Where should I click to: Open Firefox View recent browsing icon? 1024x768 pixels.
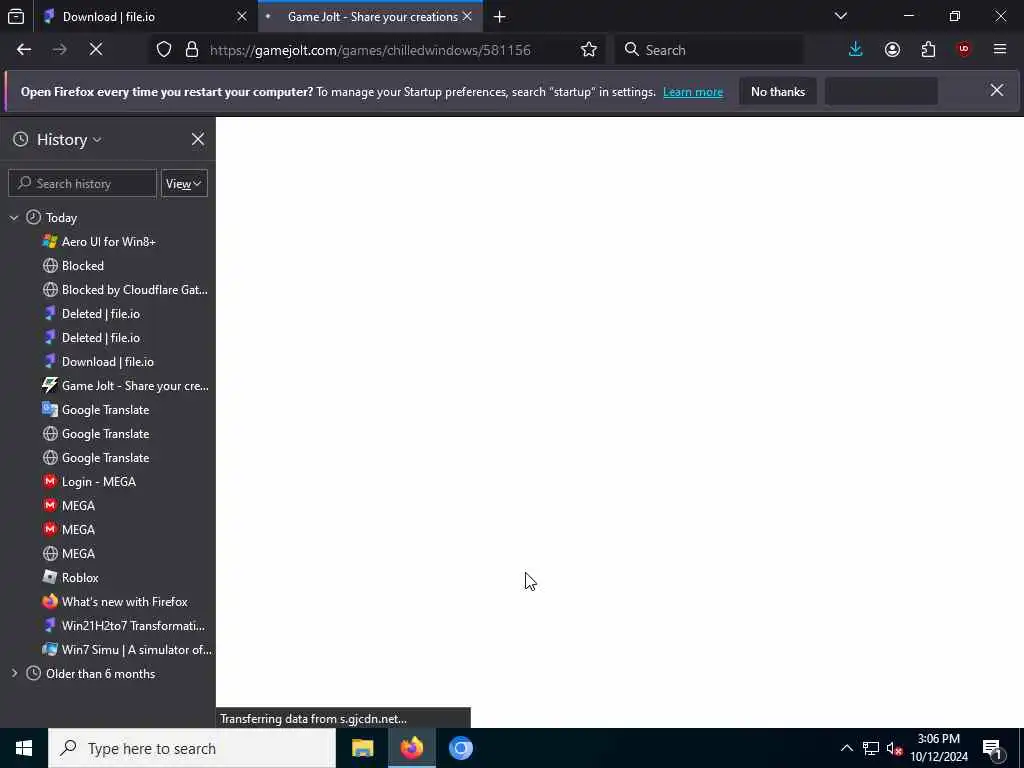point(16,16)
